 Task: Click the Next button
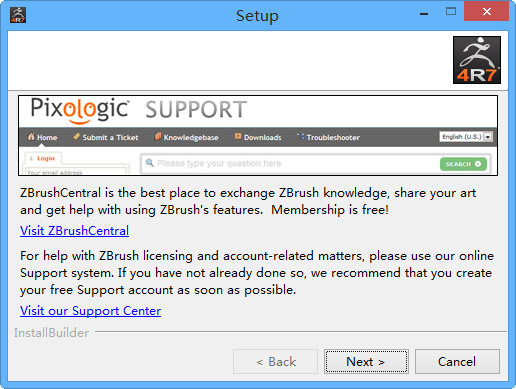pos(366,361)
